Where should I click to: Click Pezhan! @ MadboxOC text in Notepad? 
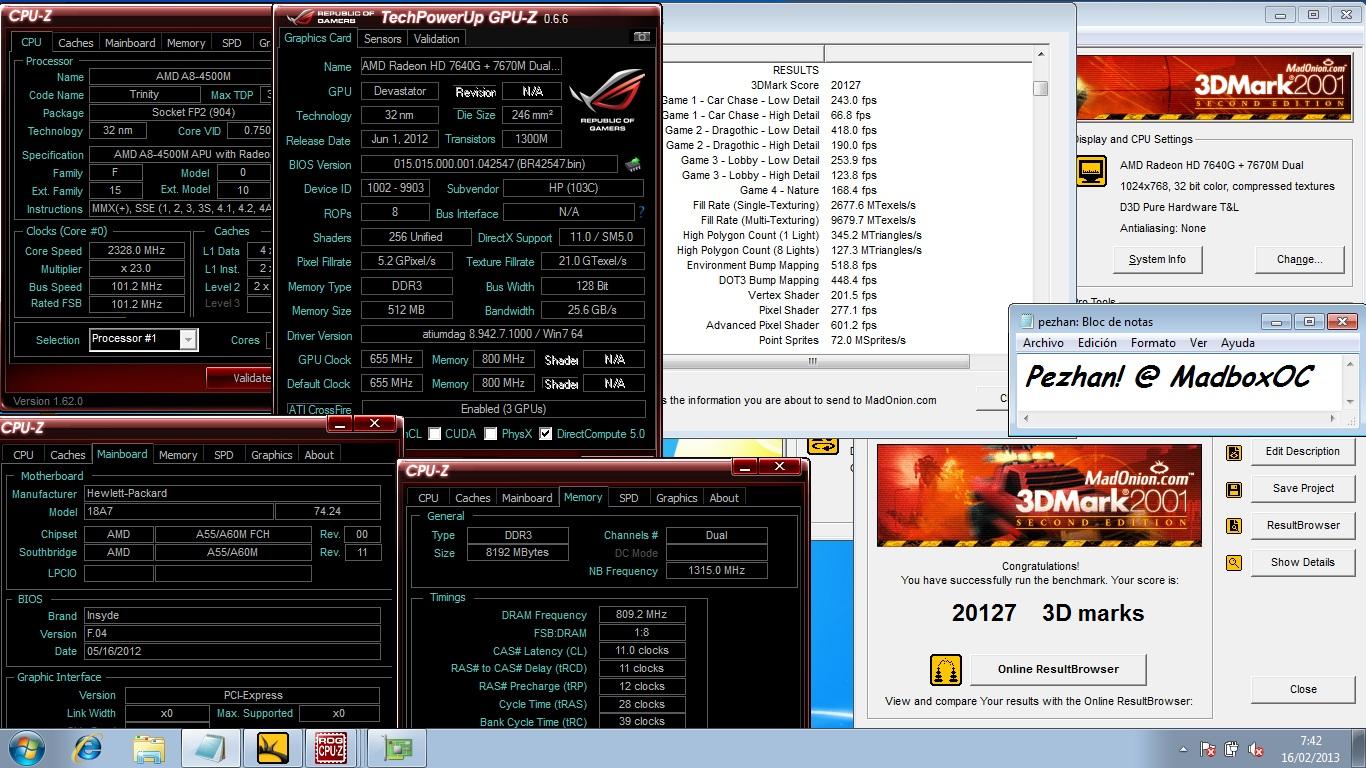pos(1169,377)
